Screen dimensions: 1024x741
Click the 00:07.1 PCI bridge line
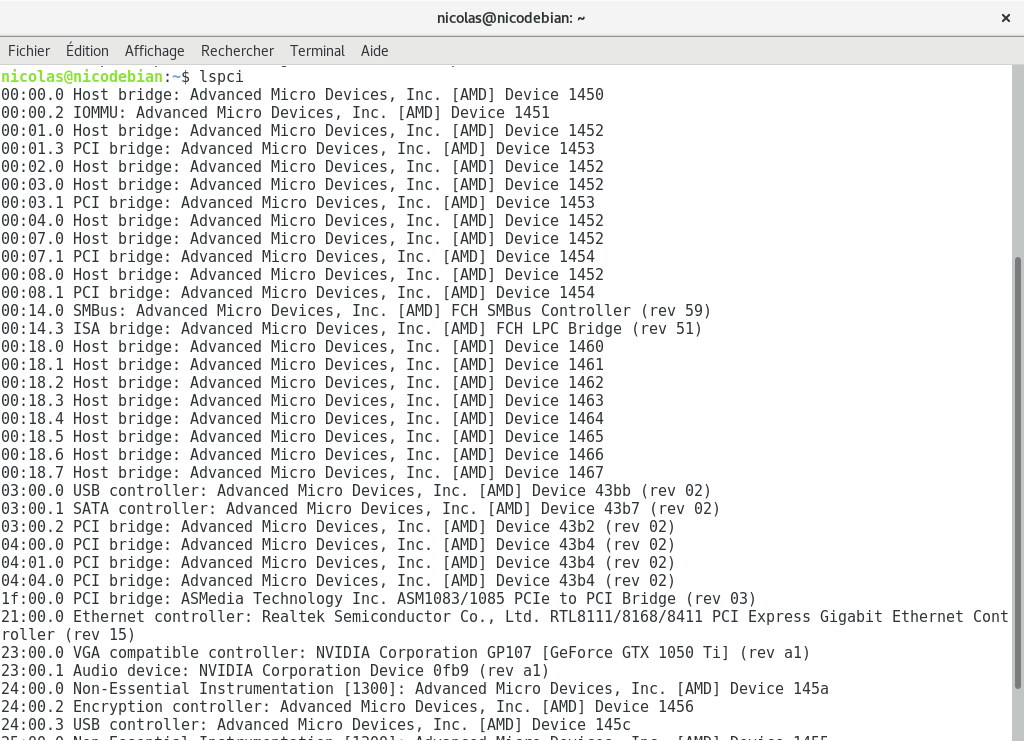(298, 257)
